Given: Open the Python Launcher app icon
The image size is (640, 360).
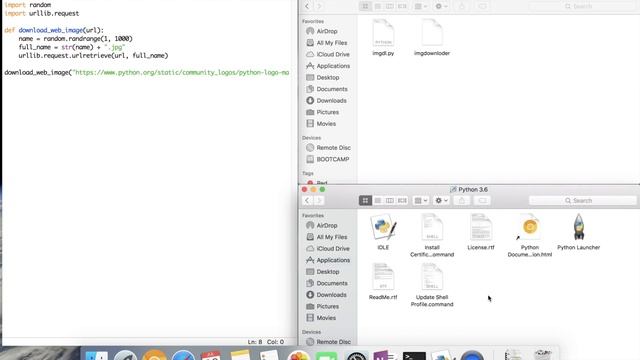Looking at the screenshot, I should click(578, 227).
